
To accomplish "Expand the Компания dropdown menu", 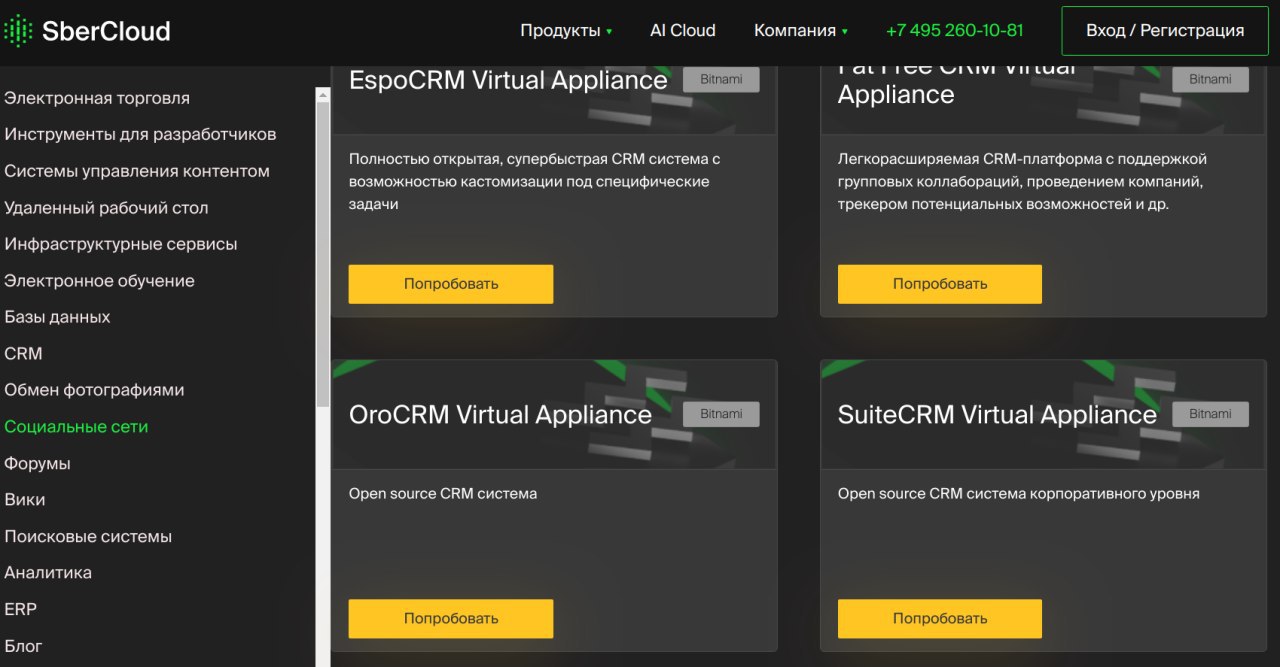I will click(801, 30).
